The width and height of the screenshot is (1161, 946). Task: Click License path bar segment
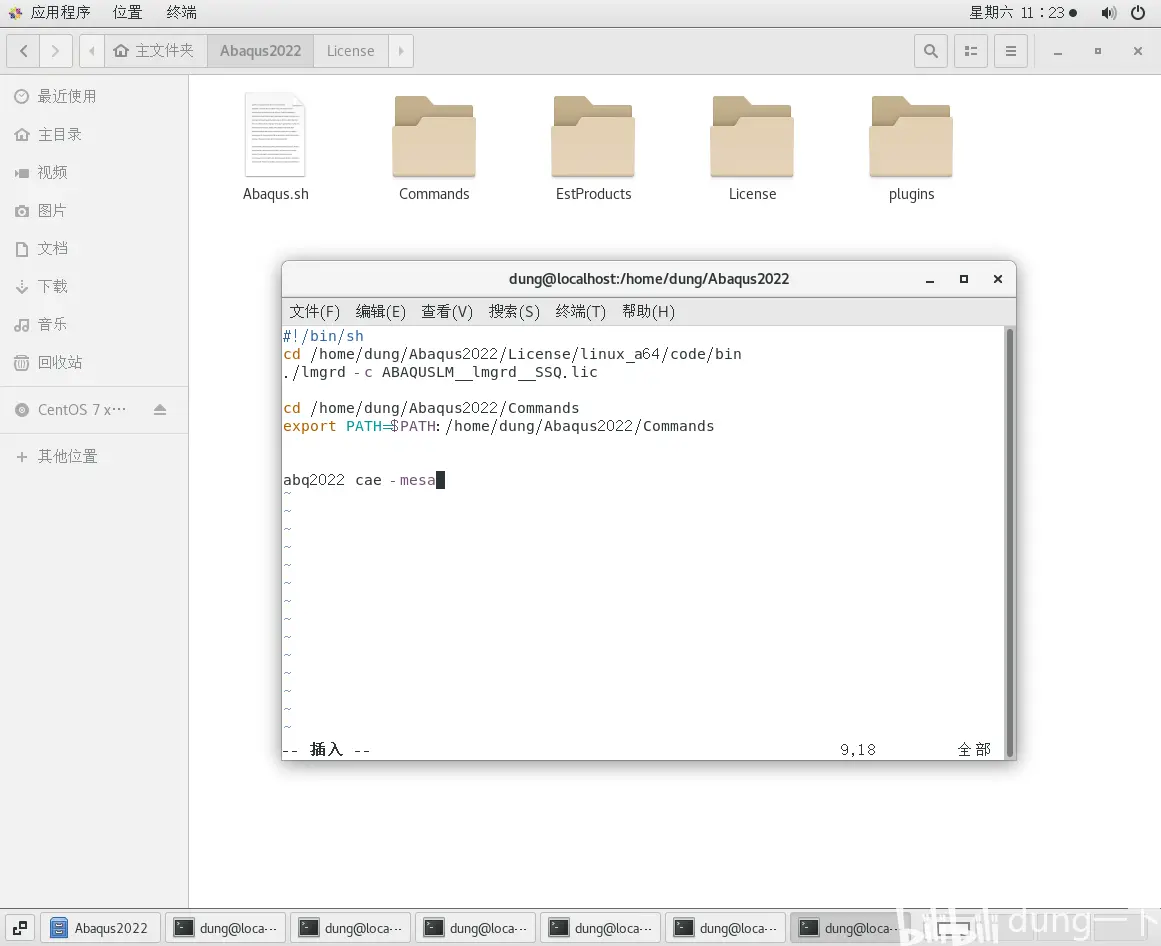[x=350, y=51]
